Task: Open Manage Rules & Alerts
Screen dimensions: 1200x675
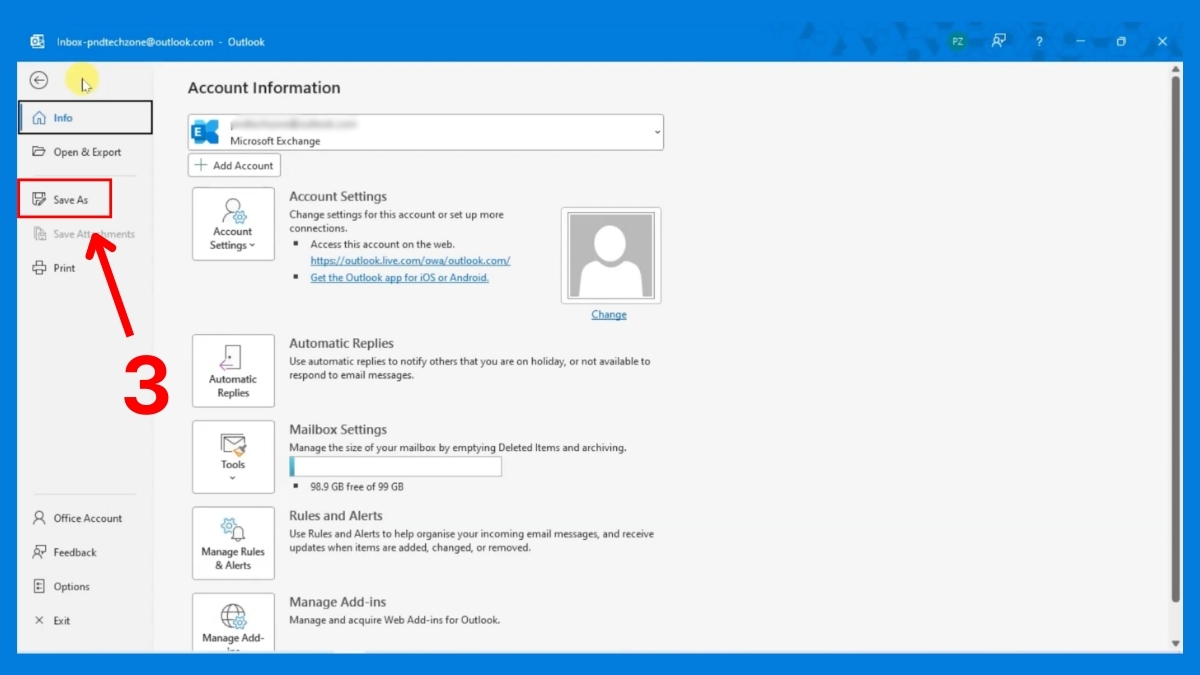Action: click(233, 543)
